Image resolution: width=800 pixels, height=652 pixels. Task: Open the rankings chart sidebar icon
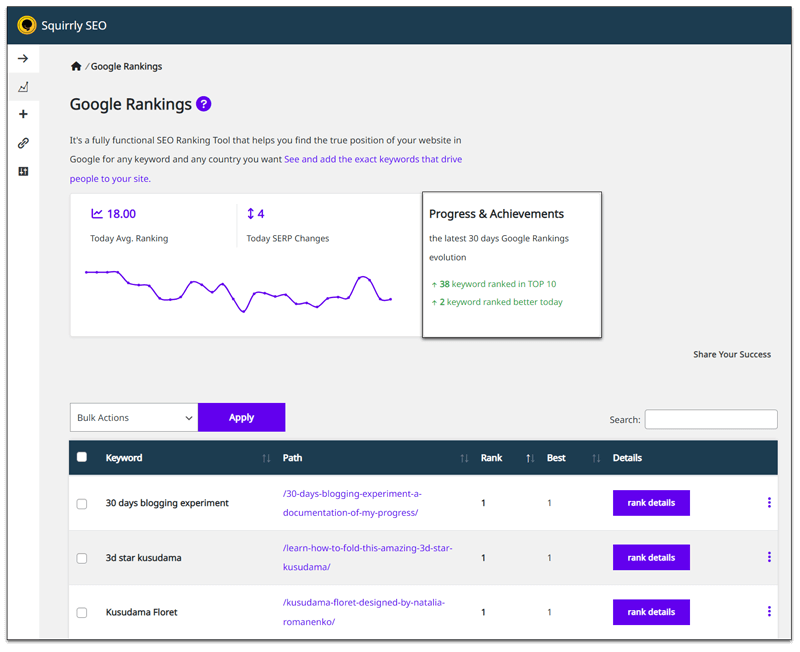coord(23,87)
